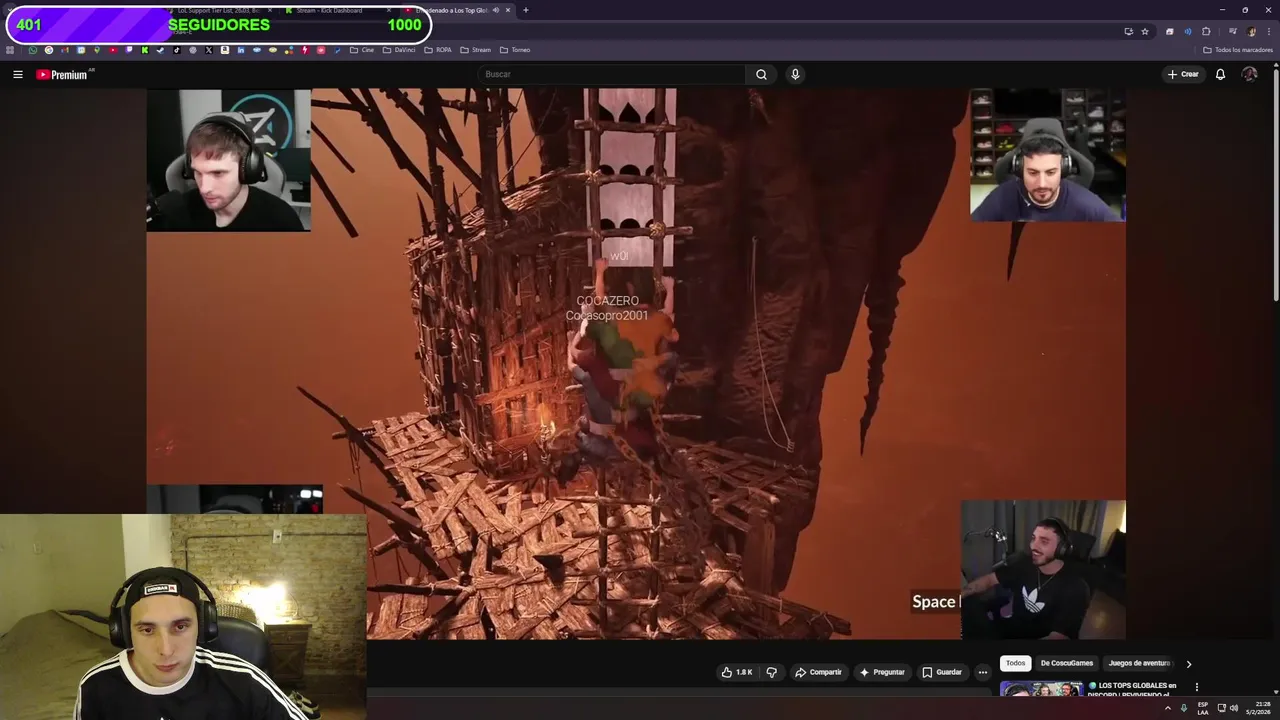Open YouTube account avatar menu
The height and width of the screenshot is (720, 1280).
1249,74
